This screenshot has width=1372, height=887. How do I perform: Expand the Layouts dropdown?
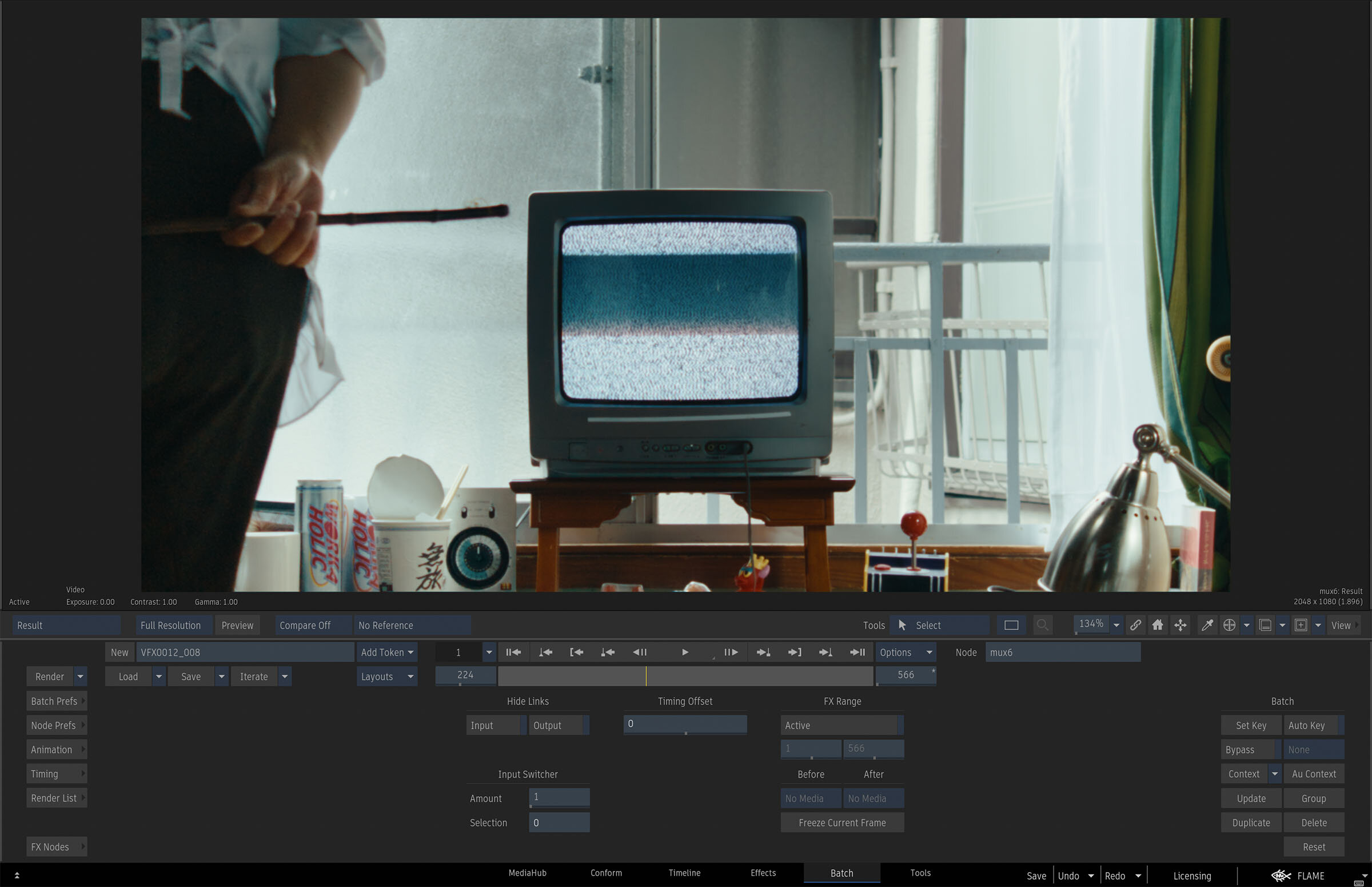386,676
